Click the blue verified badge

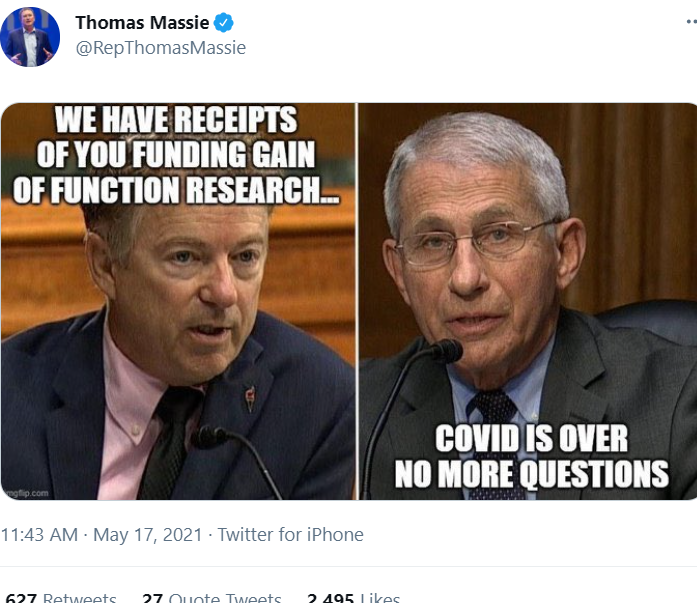click(224, 23)
